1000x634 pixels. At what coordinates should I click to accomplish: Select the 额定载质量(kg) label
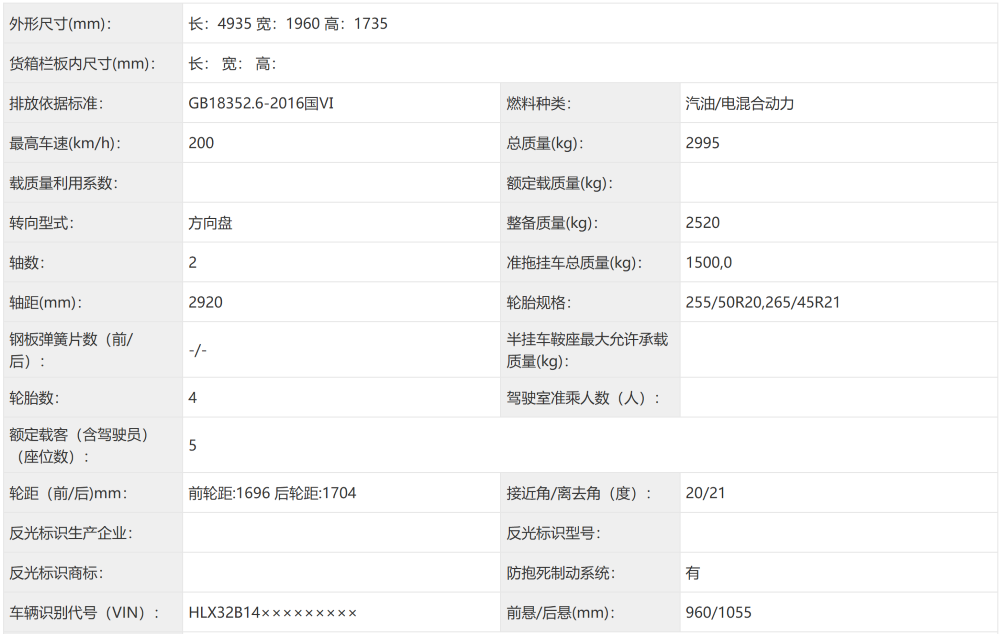(x=559, y=183)
